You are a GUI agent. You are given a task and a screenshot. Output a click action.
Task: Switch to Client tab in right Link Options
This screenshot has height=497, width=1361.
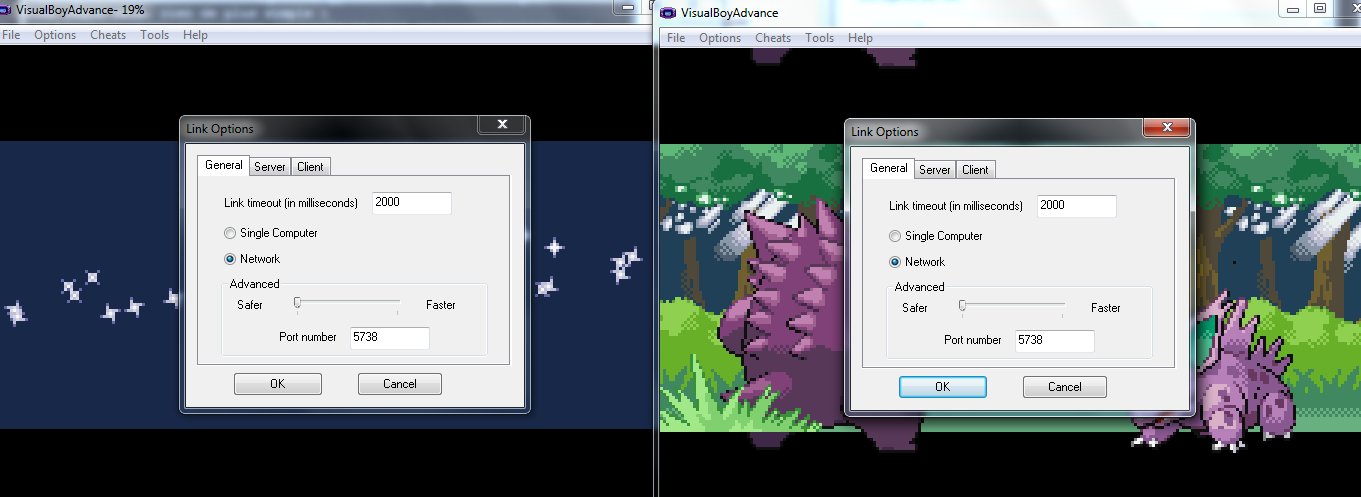[x=975, y=170]
